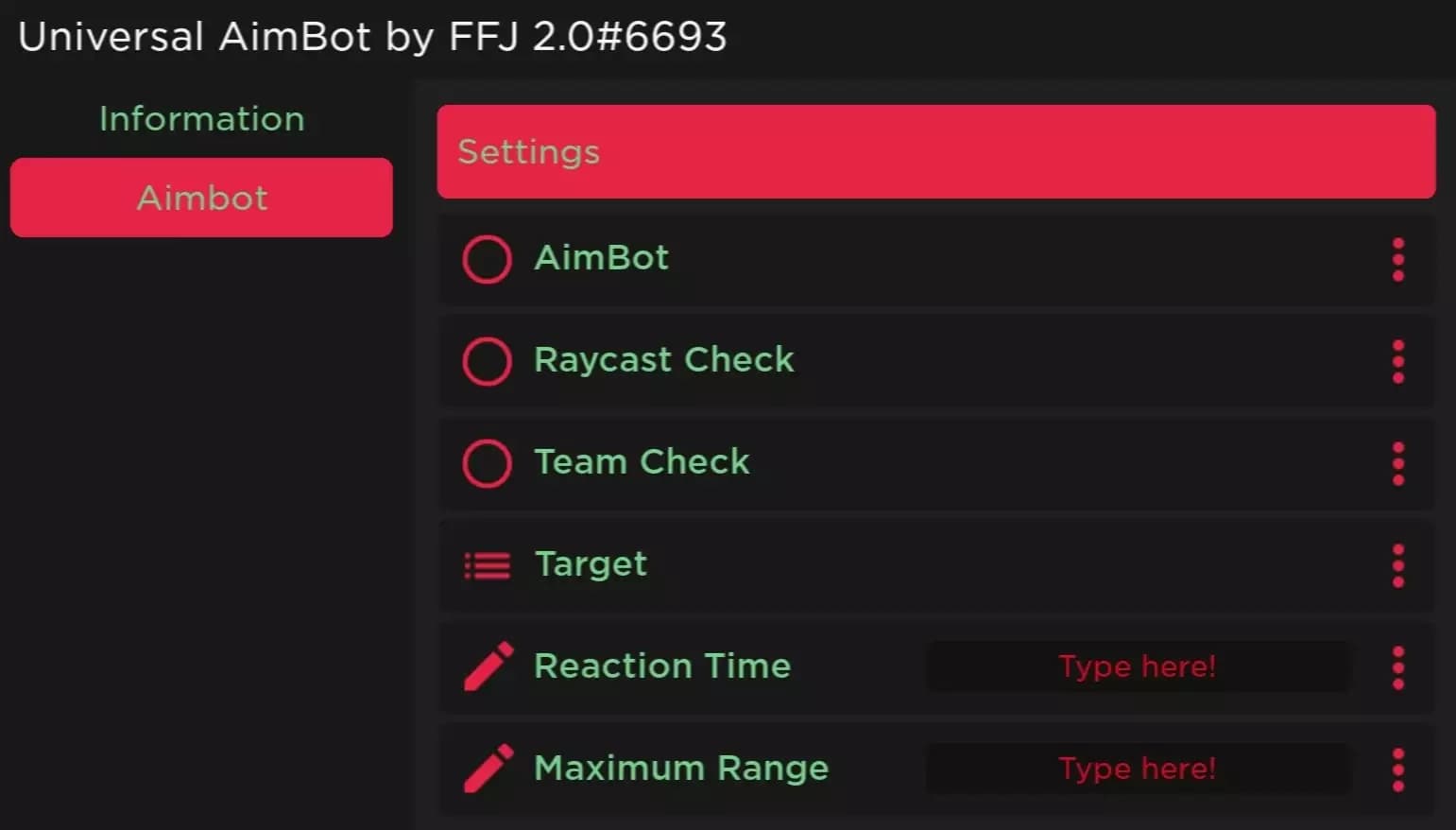1456x830 pixels.
Task: Enable the Team Check toggle
Action: (x=486, y=463)
